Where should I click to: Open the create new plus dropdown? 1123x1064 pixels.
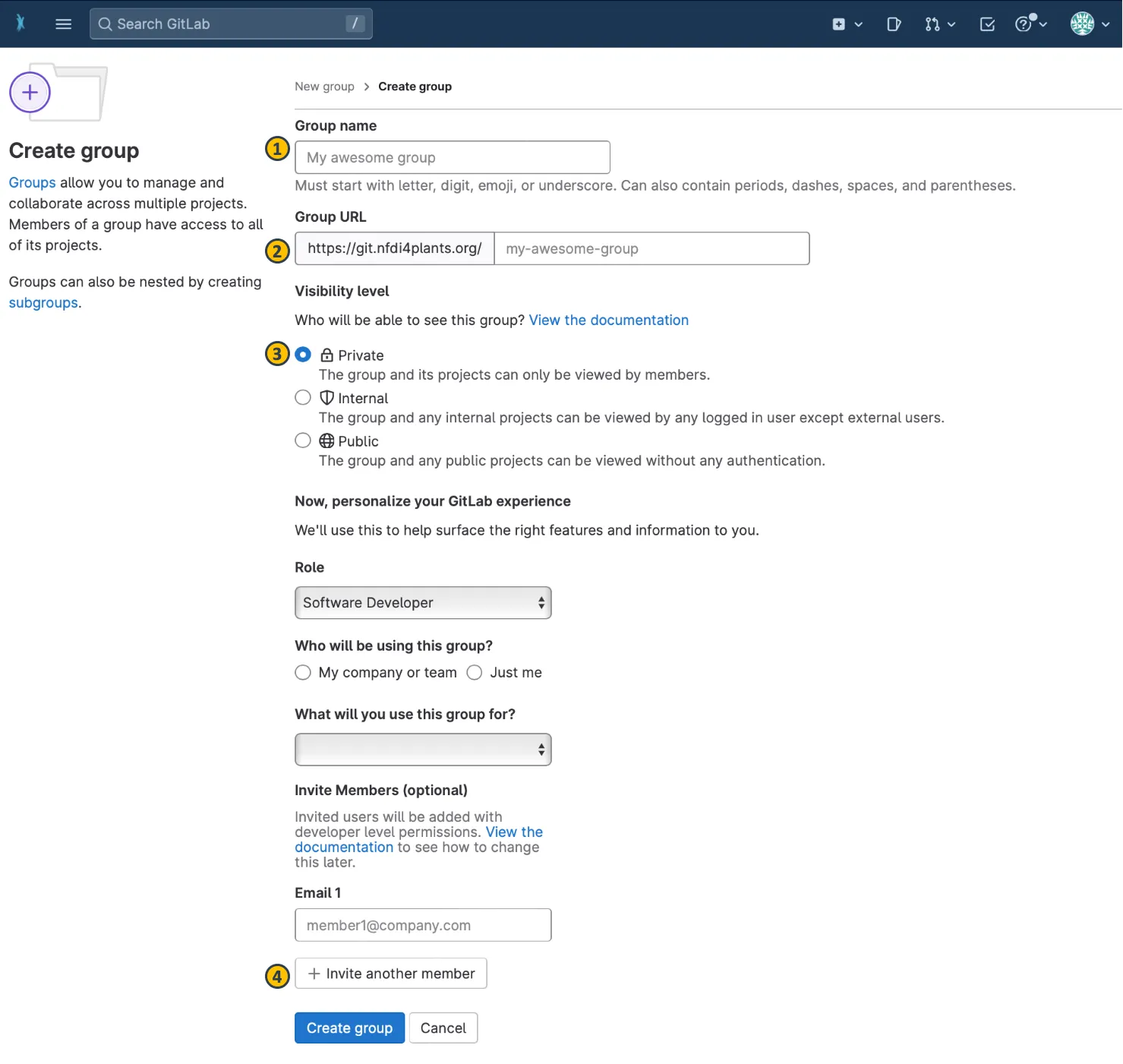[847, 24]
